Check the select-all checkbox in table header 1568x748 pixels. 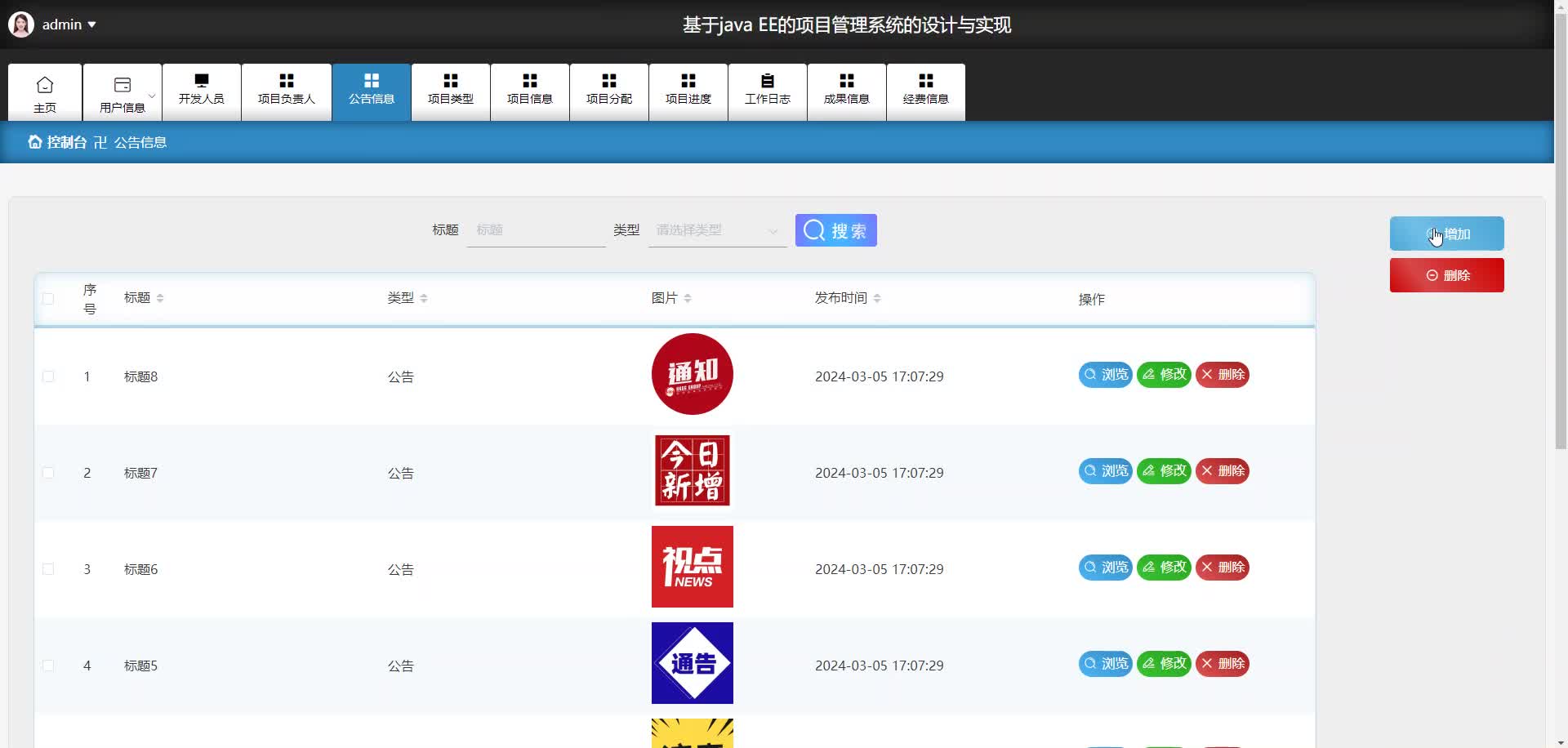(48, 299)
